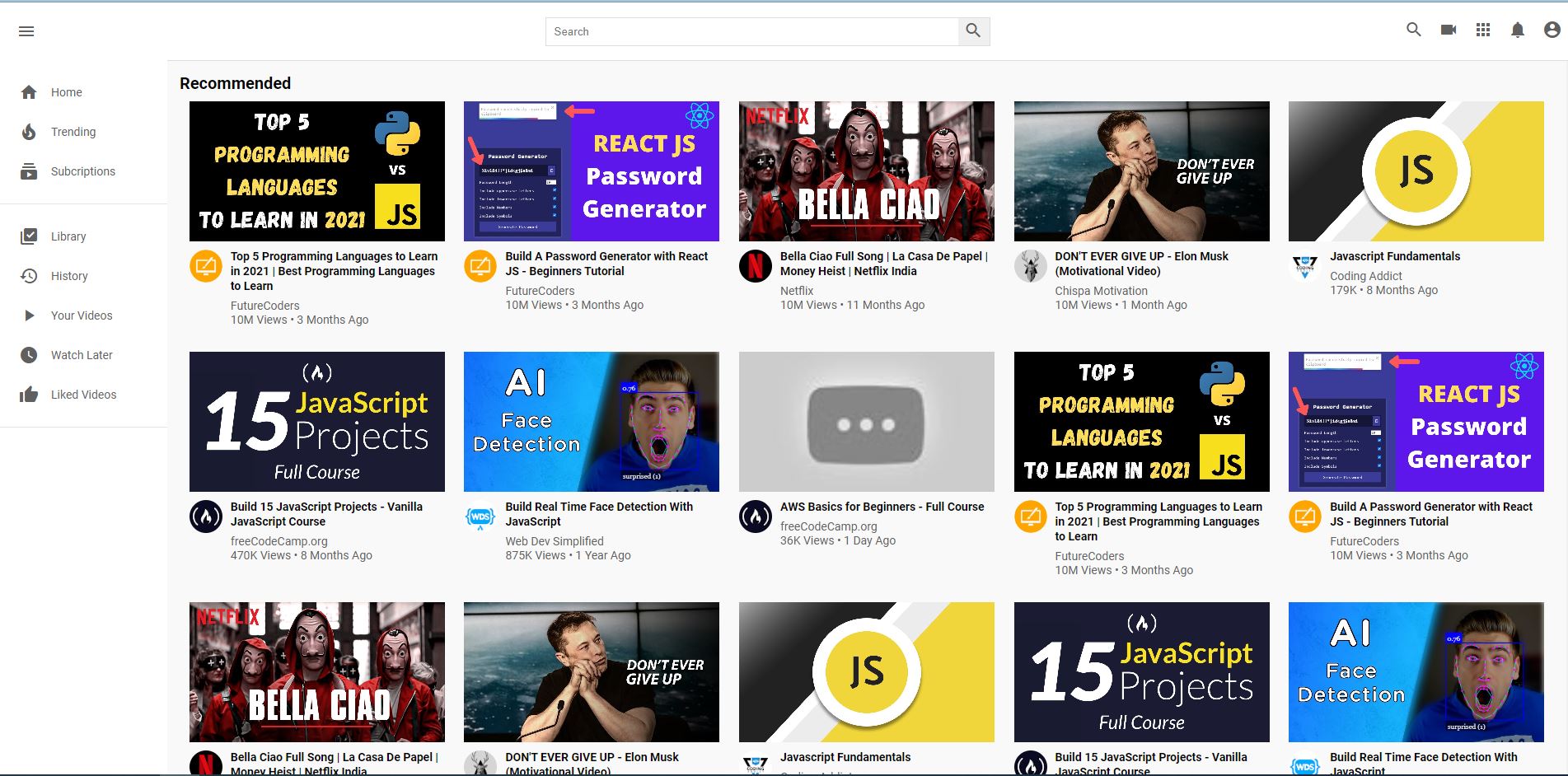Click the third-row Don't Ever Give Up thumbnail
Image resolution: width=1568 pixels, height=776 pixels.
tap(592, 672)
